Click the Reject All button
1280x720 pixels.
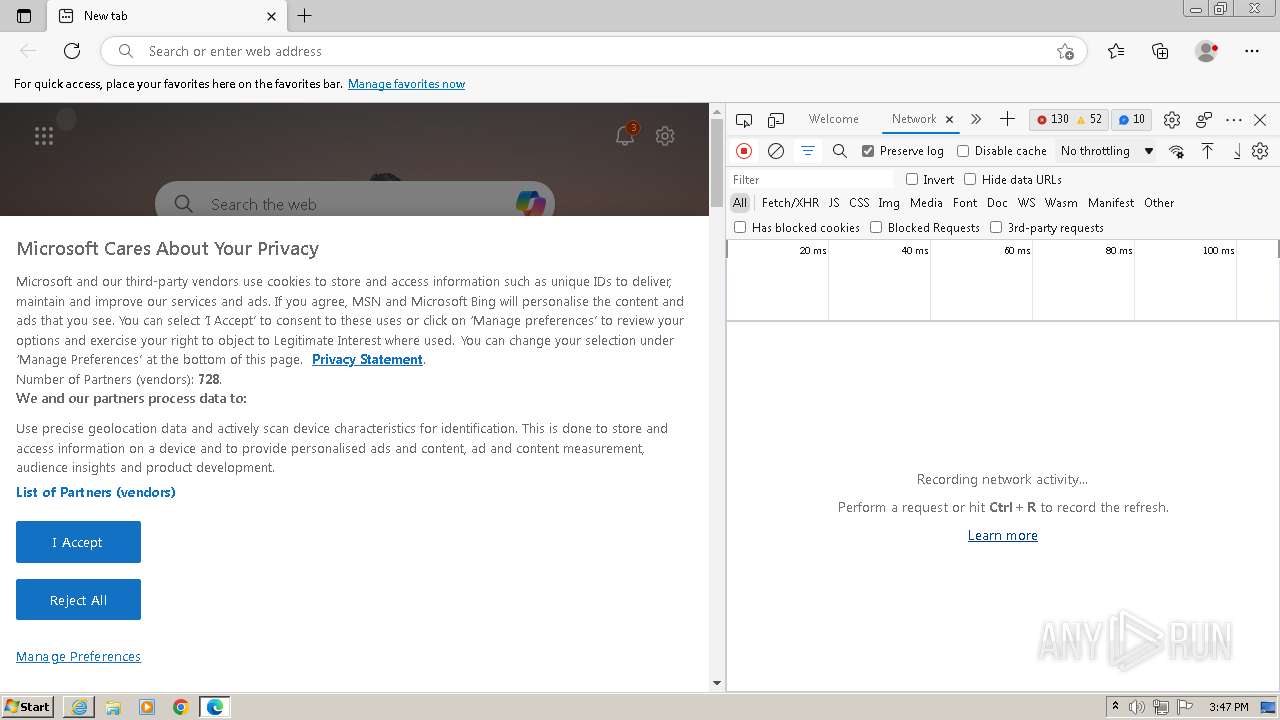[x=78, y=600]
